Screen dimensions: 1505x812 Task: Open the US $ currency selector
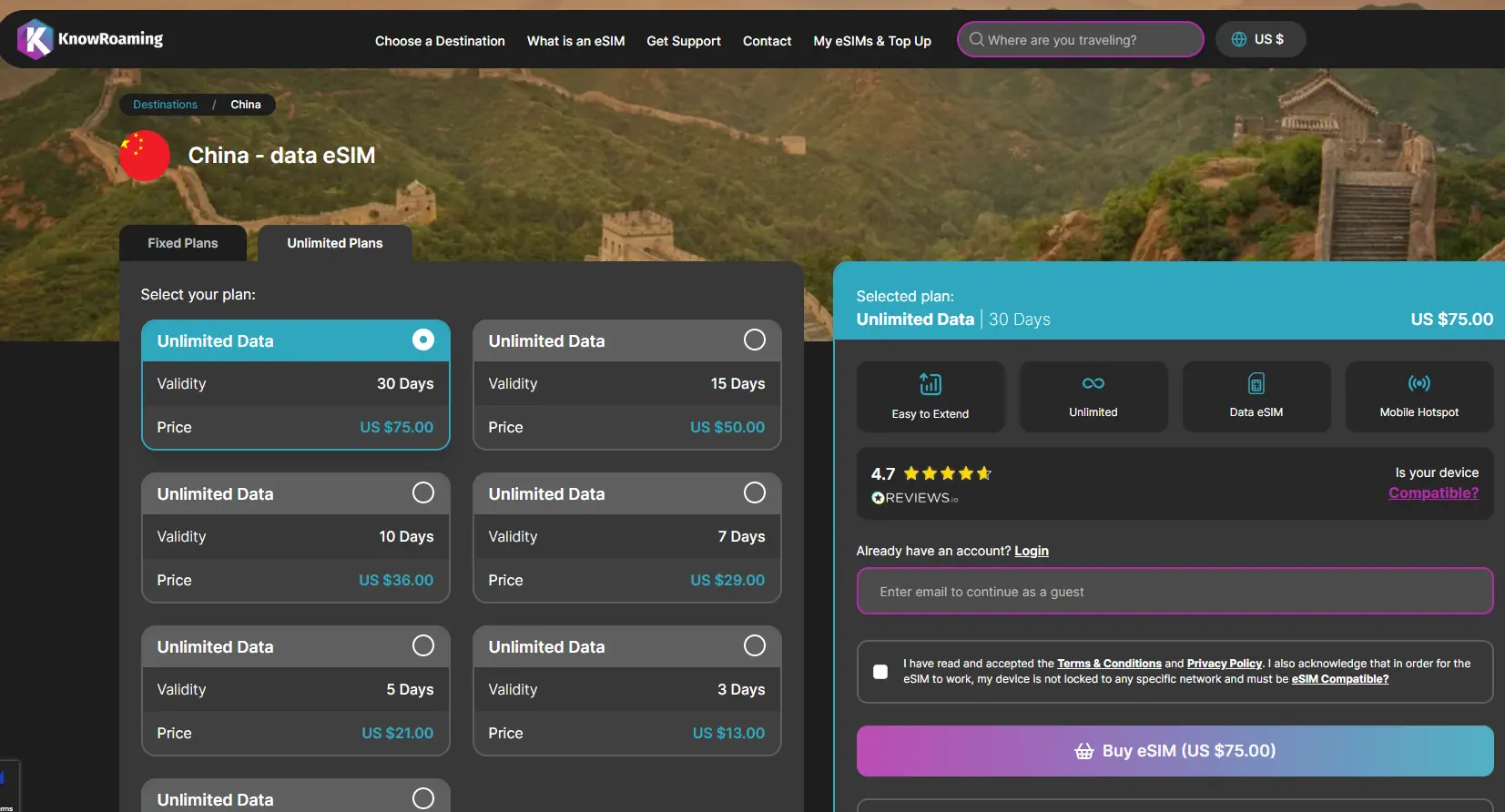tap(1261, 39)
